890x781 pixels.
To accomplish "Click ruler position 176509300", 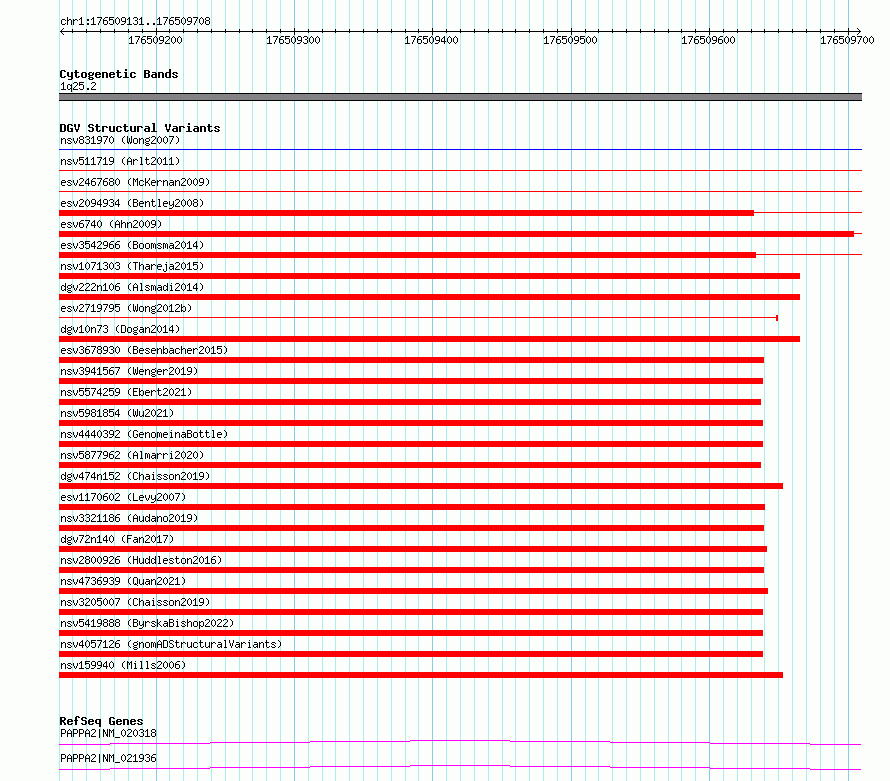I will (x=293, y=40).
